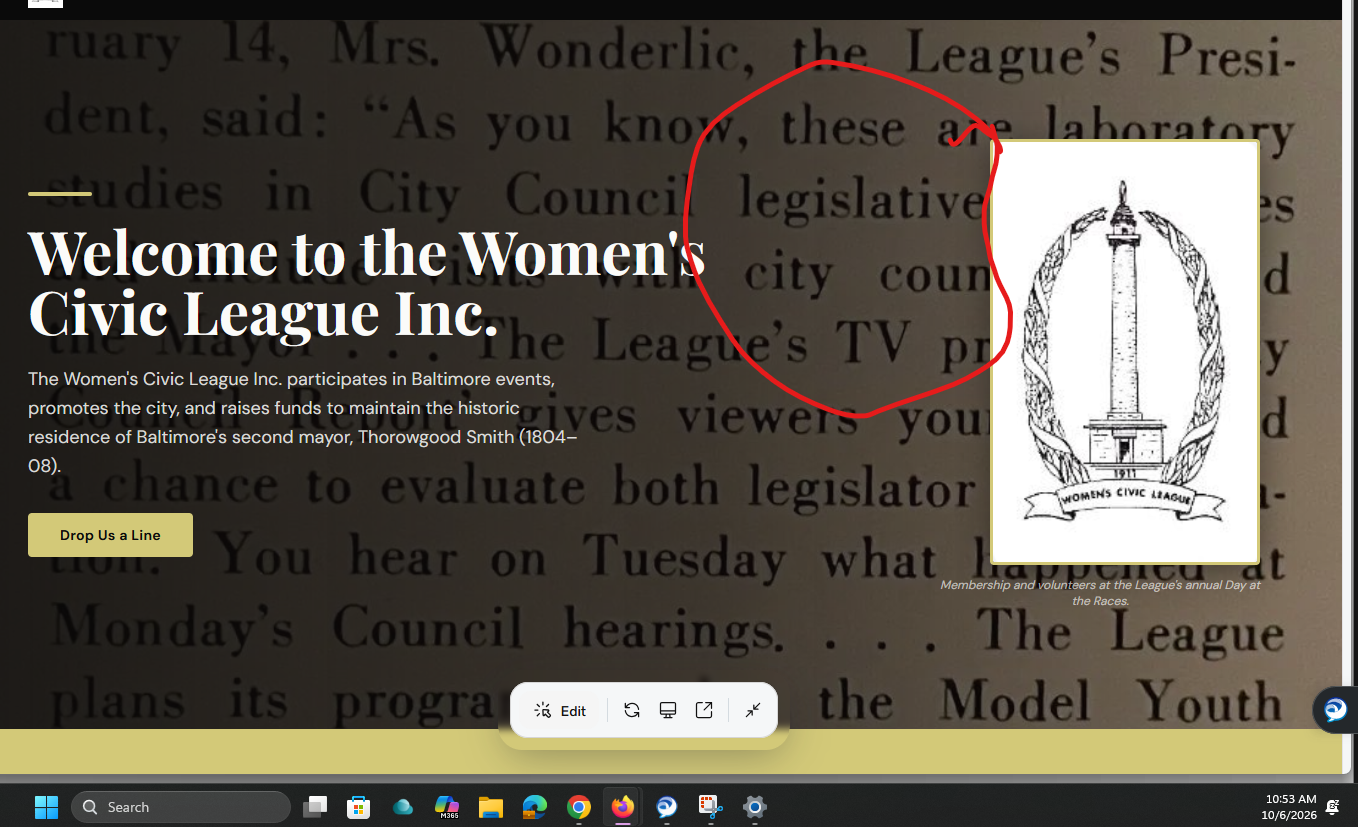1358x827 pixels.
Task: Open the Snipping Tool from the taskbar
Action: [x=711, y=807]
